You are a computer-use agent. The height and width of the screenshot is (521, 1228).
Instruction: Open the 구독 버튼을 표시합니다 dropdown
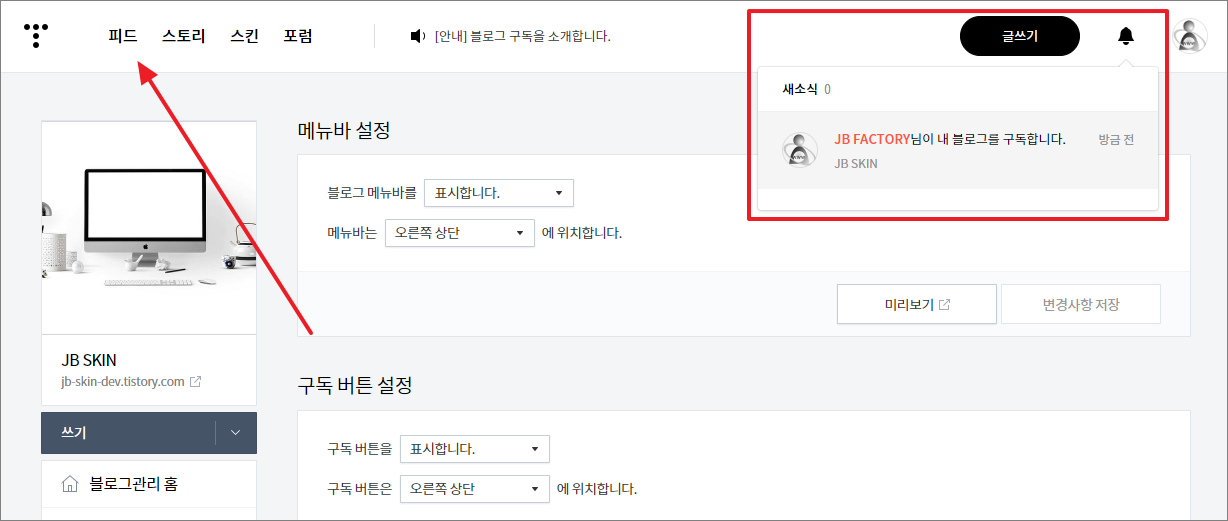[x=475, y=449]
